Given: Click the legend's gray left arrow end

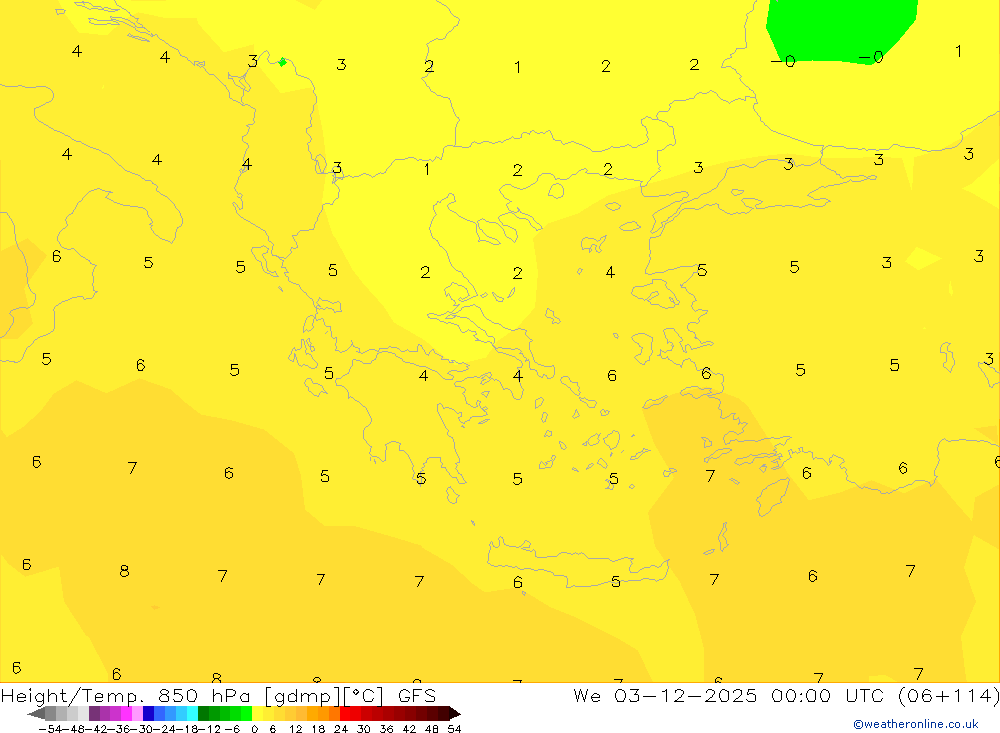Looking at the screenshot, I should (36, 714).
